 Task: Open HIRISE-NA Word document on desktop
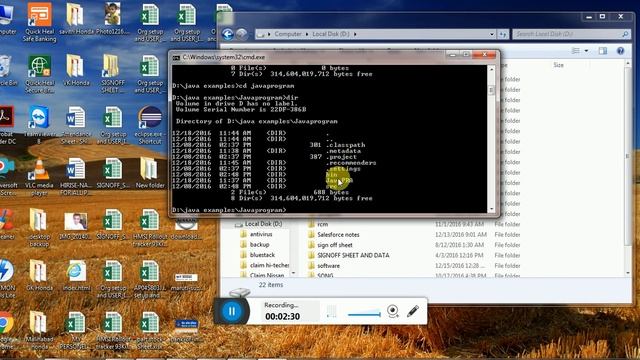tap(76, 176)
